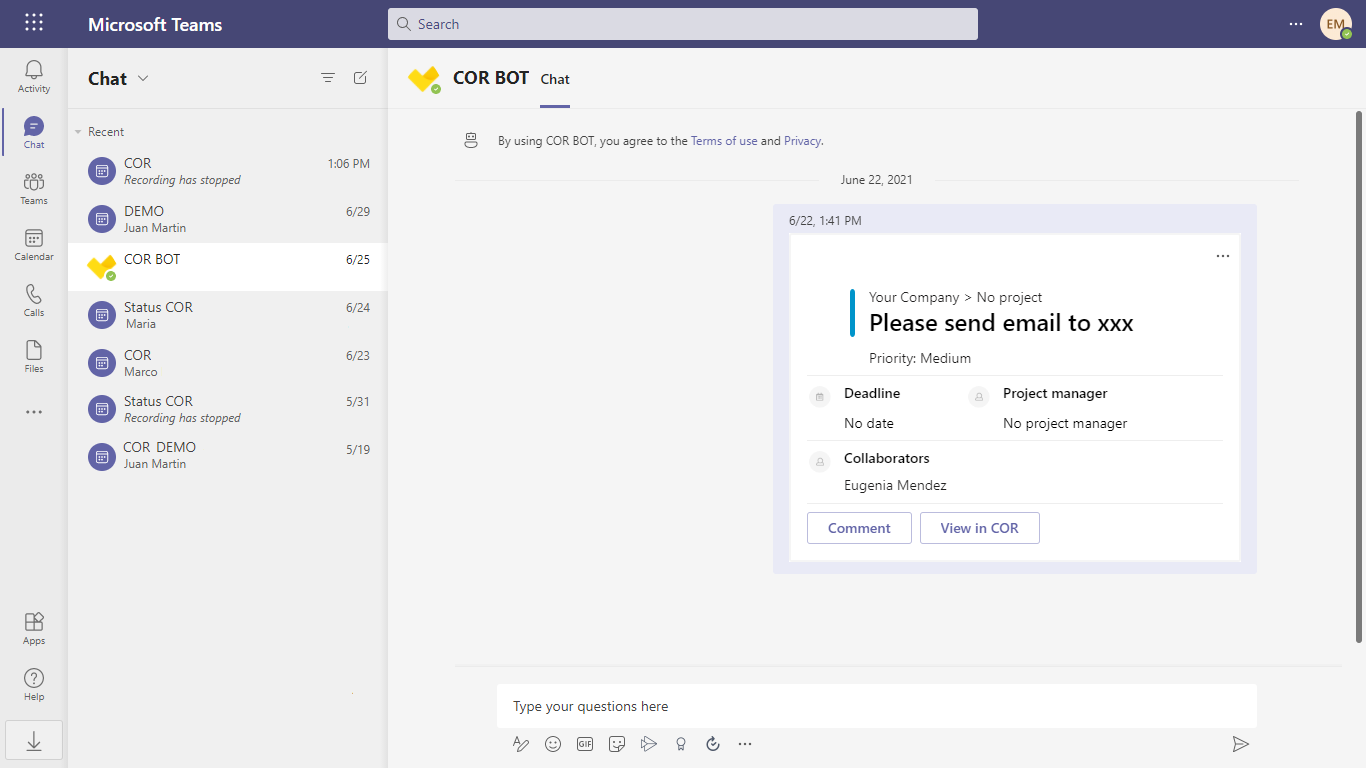The height and width of the screenshot is (768, 1366).
Task: Open the COR chat with Recording has stopped, 1:06 PM
Action: pos(227,171)
